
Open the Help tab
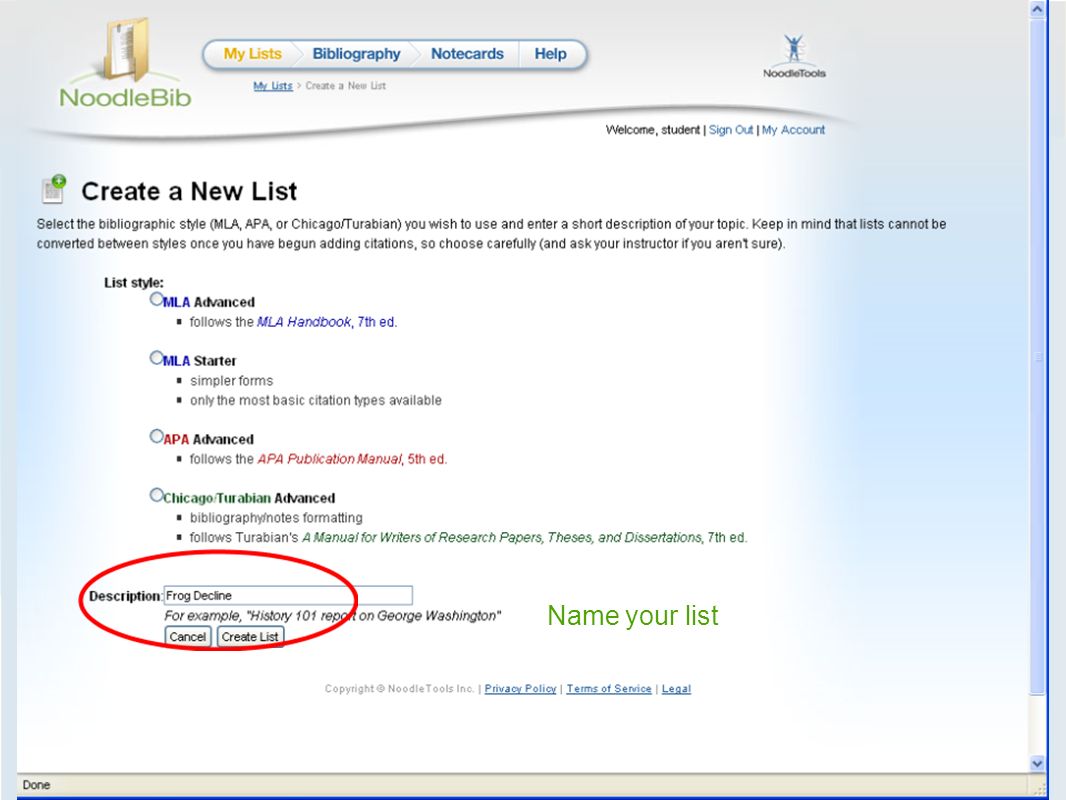pyautogui.click(x=550, y=54)
